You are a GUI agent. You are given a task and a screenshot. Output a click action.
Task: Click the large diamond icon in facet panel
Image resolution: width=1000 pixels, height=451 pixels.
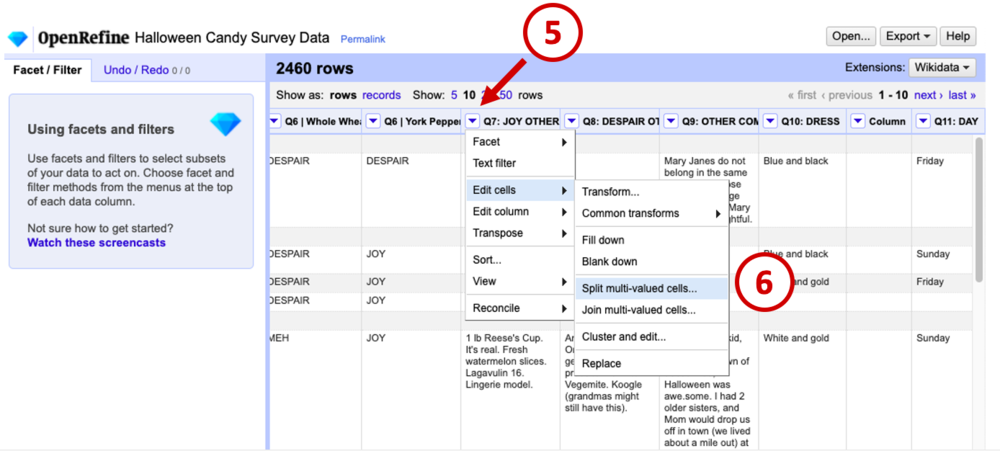pos(226,124)
